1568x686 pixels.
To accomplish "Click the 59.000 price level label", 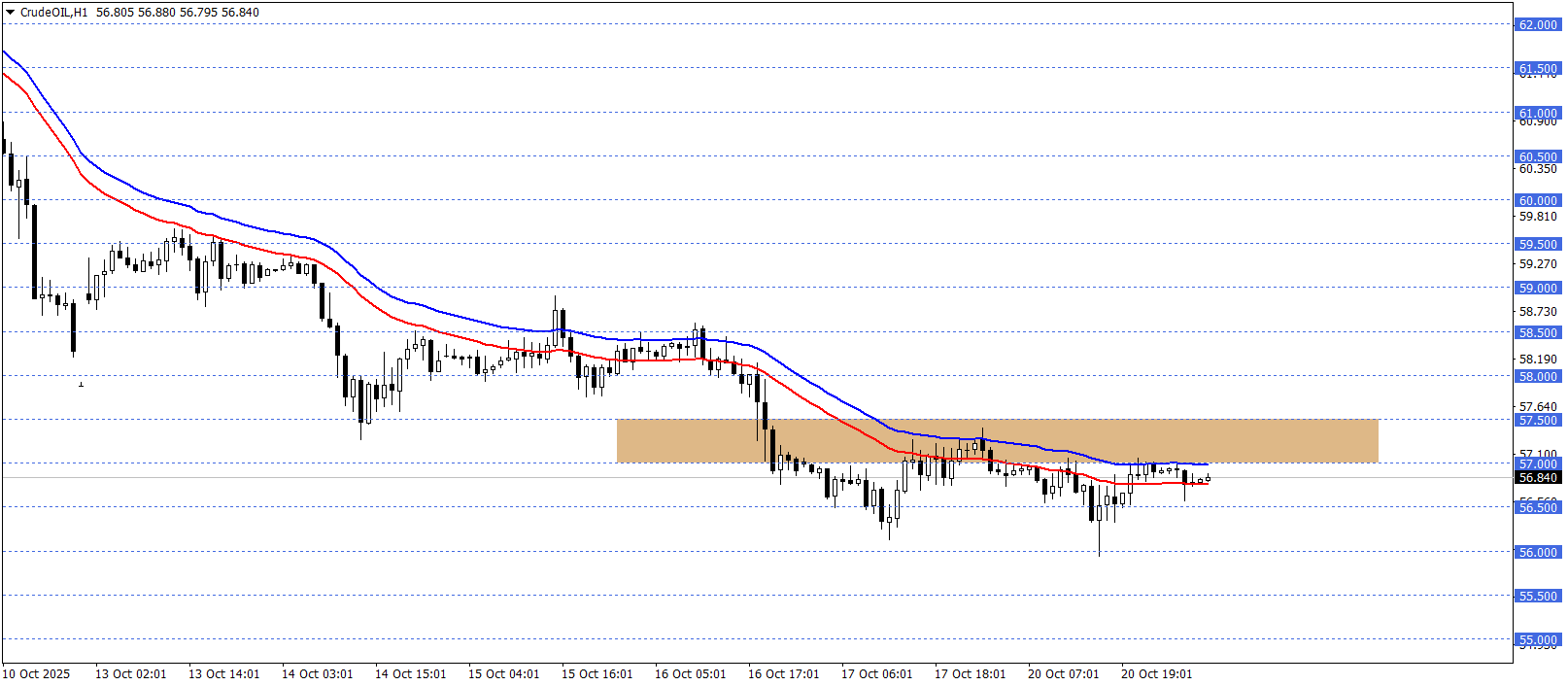I will pyautogui.click(x=1538, y=289).
